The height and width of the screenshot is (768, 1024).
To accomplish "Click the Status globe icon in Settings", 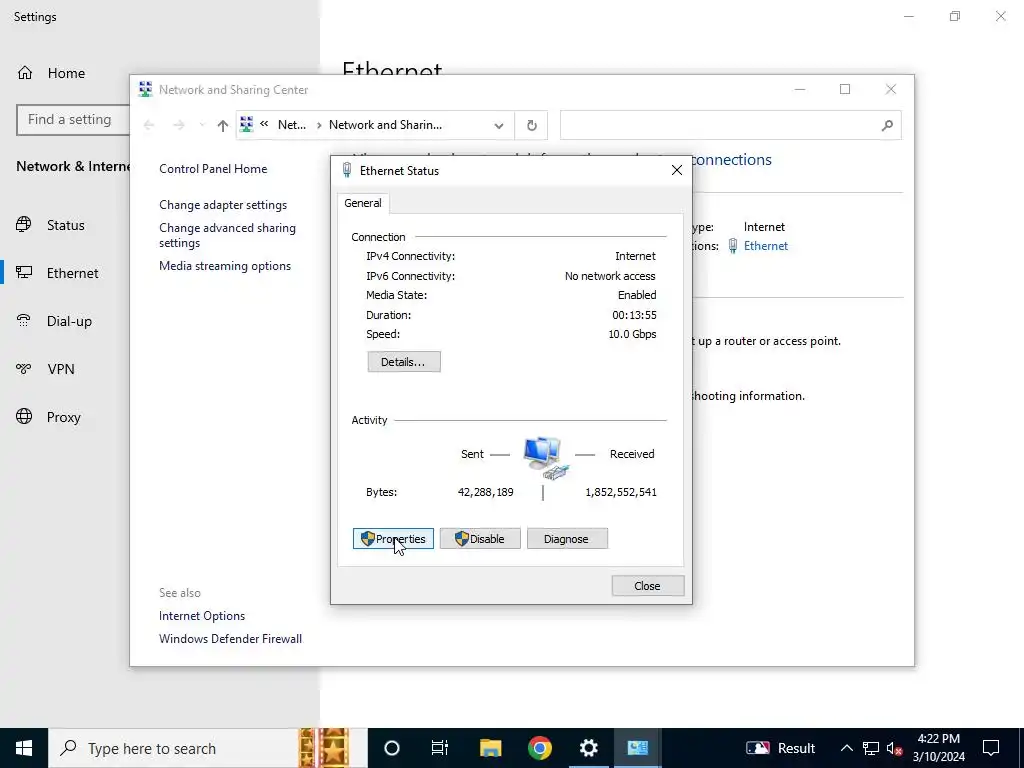I will point(24,225).
